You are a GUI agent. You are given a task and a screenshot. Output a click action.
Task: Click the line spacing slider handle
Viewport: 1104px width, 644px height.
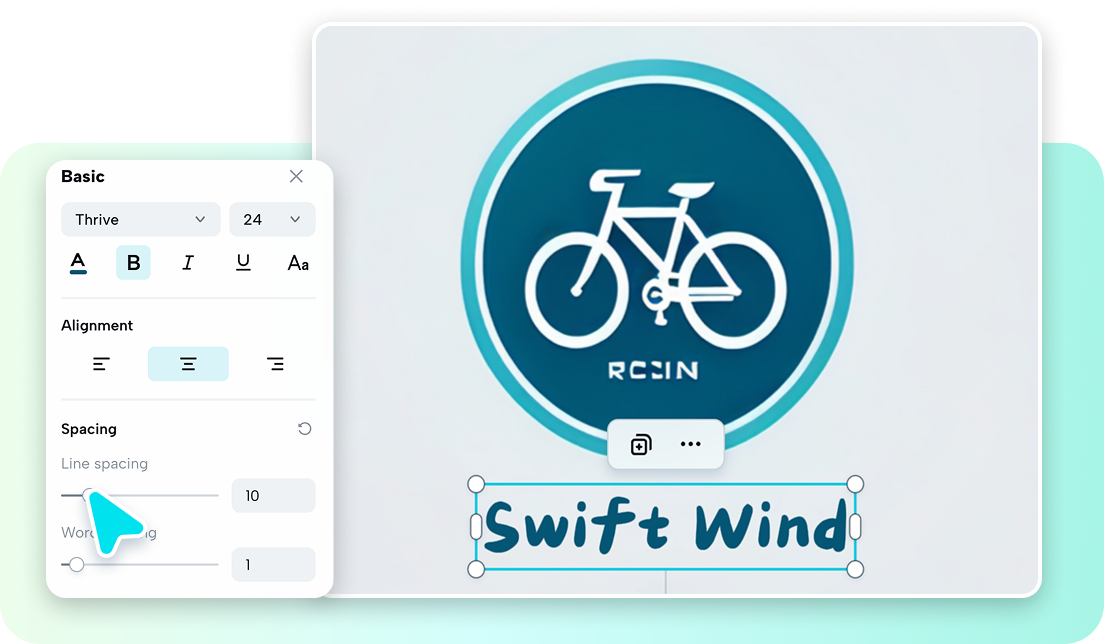tap(89, 495)
